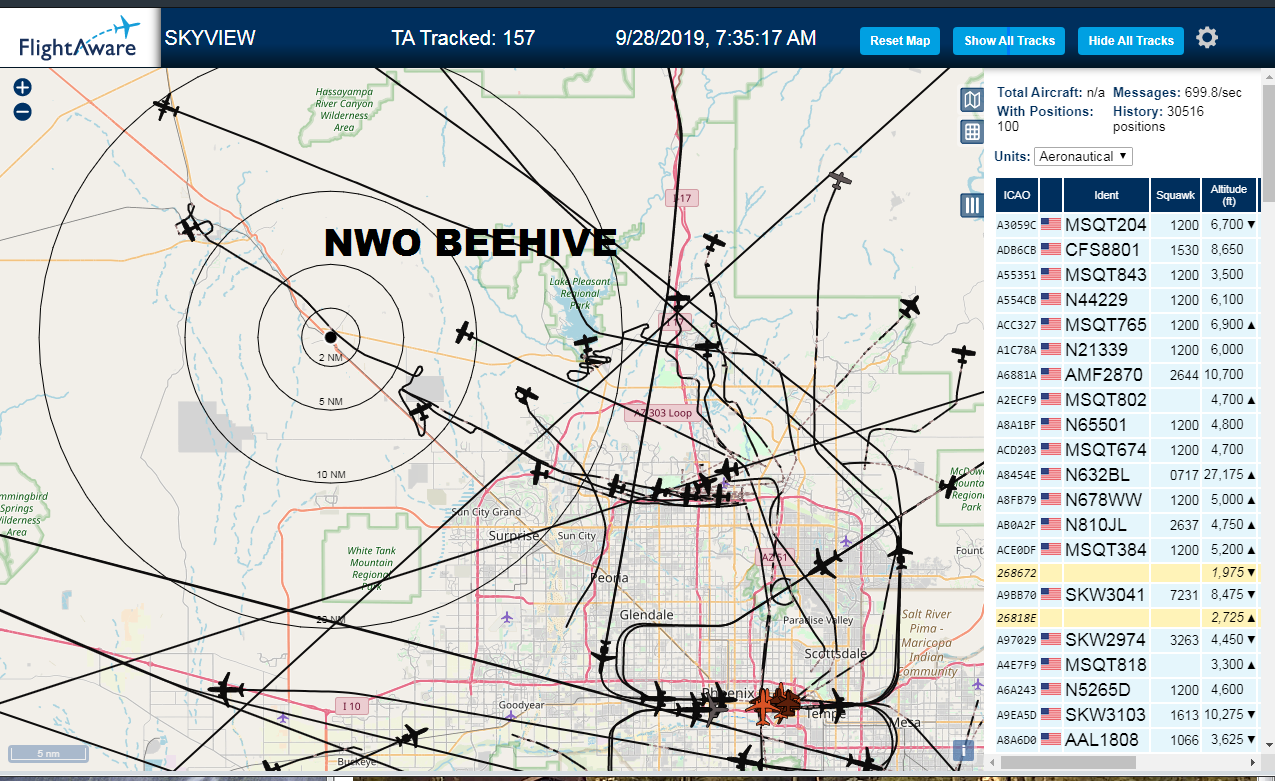This screenshot has width=1275, height=781.
Task: Toggle the grid view icon beside sidebar
Action: (x=971, y=131)
